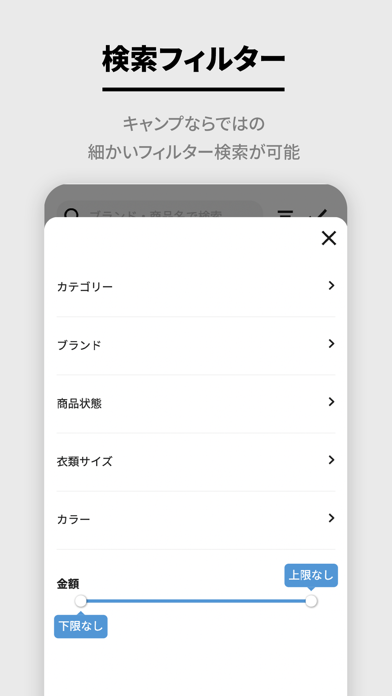This screenshot has width=392, height=696.
Task: Select the 商品状態 filter option
Action: click(x=196, y=403)
